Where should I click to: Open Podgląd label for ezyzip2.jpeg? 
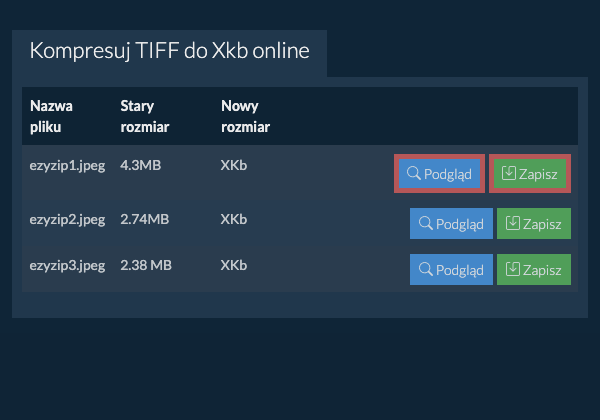click(x=461, y=224)
